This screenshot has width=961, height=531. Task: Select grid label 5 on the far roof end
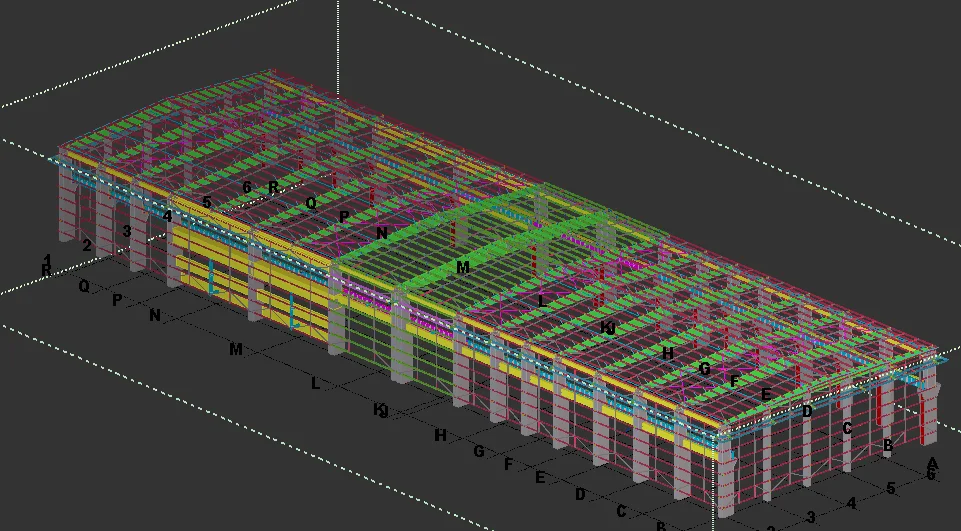point(207,202)
